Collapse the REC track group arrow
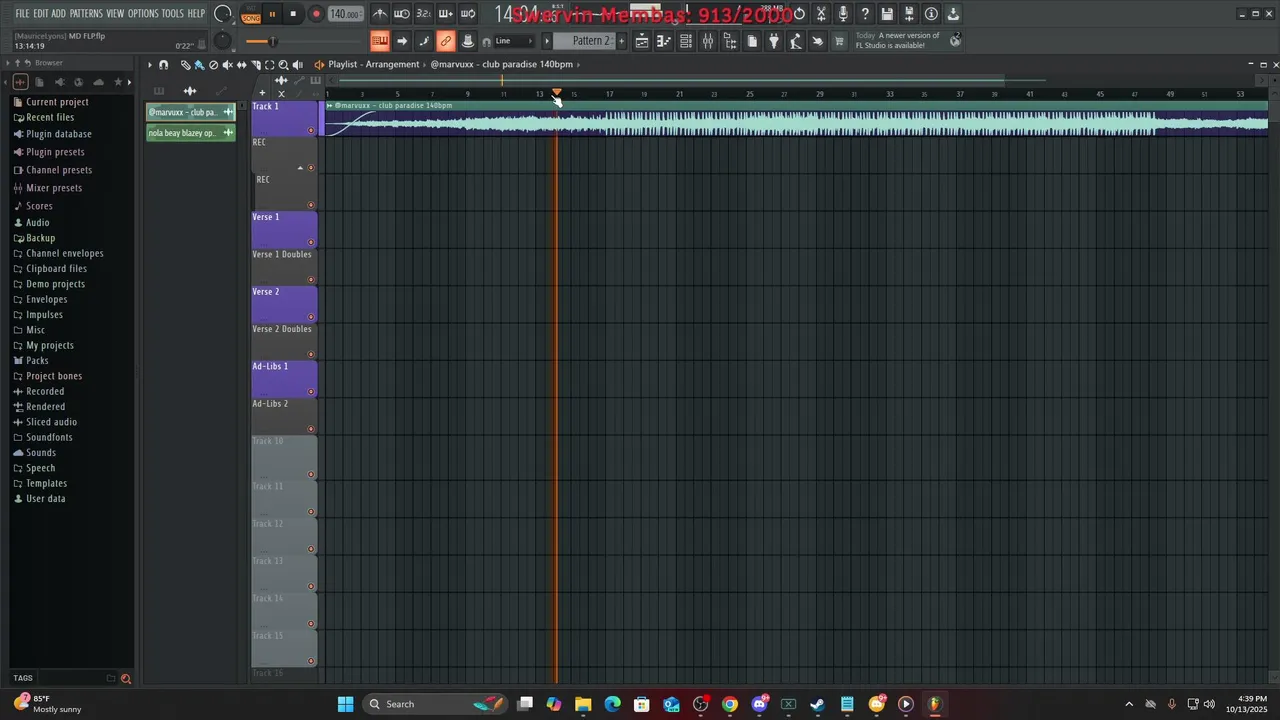 click(300, 168)
